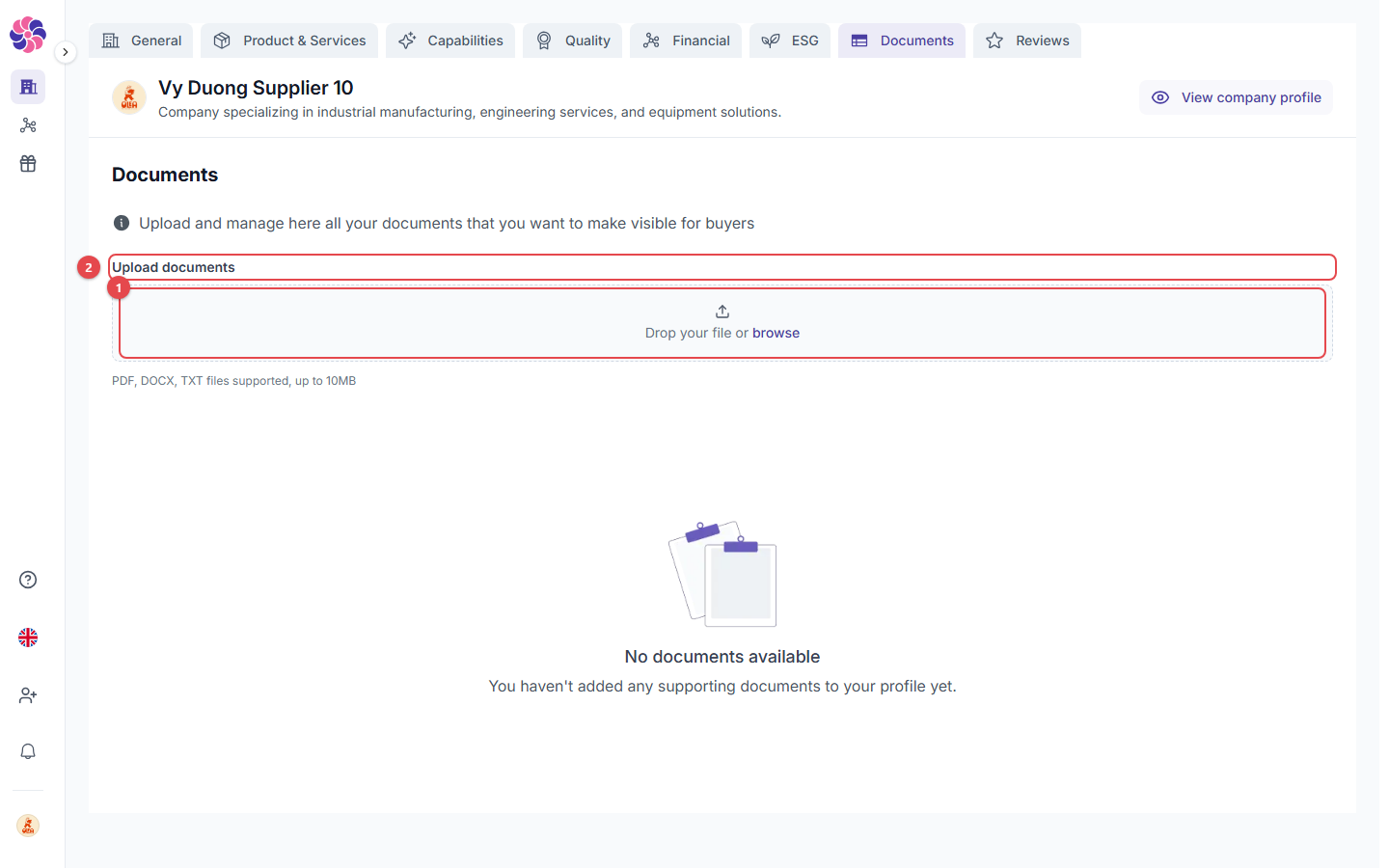The image size is (1389, 868).
Task: Click the info icon beside upload description
Action: (122, 223)
